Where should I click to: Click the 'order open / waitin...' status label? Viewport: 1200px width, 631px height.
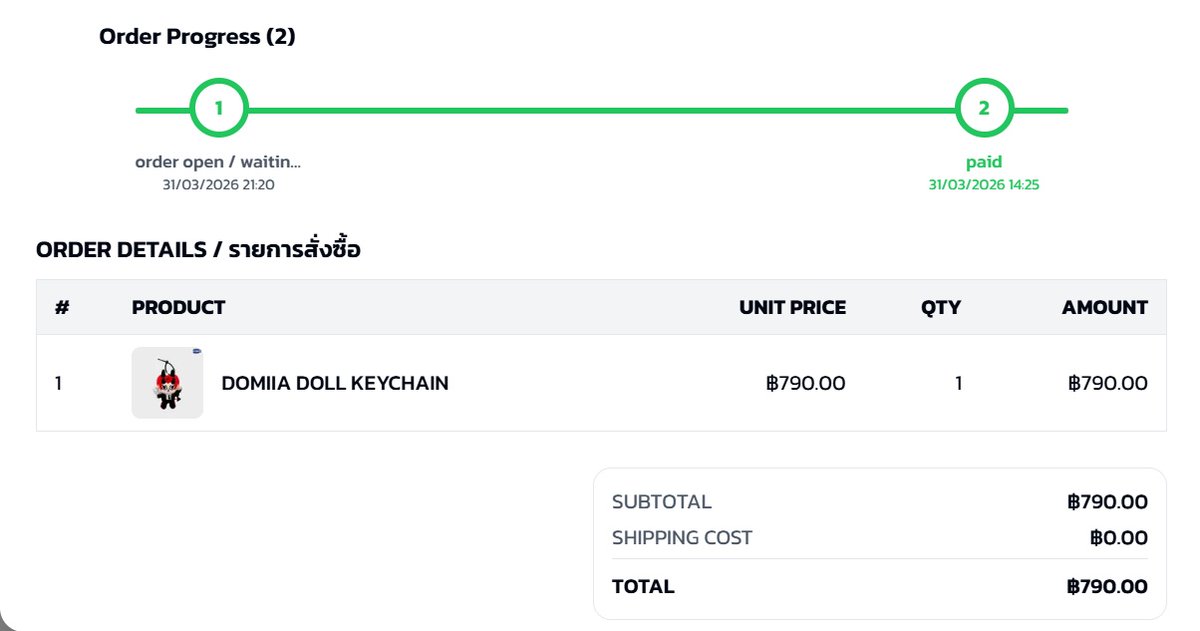point(218,162)
